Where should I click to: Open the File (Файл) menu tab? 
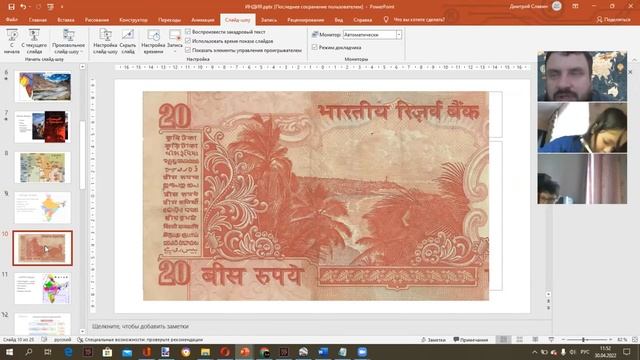(x=11, y=20)
